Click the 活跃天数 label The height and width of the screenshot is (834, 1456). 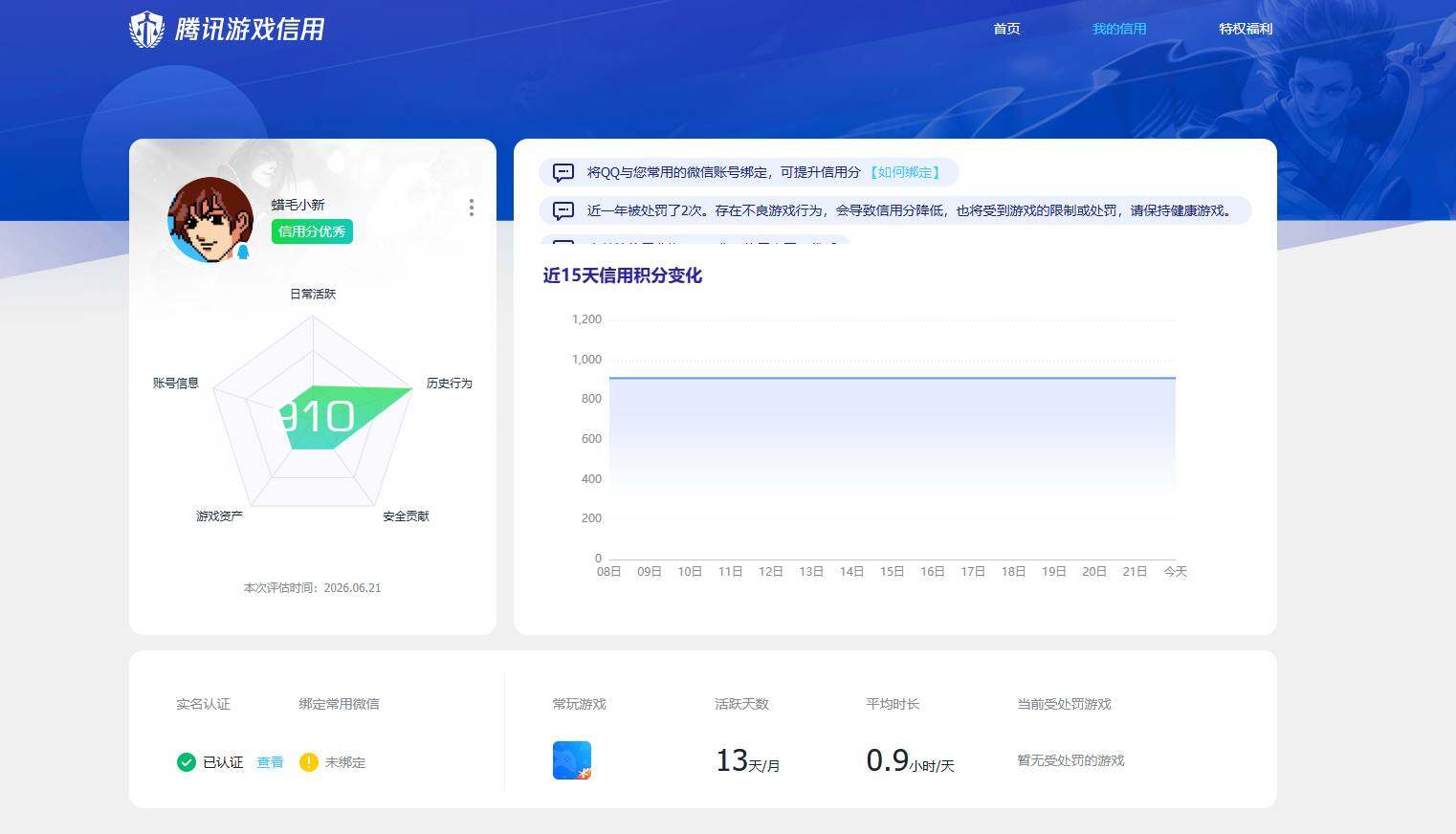click(741, 704)
